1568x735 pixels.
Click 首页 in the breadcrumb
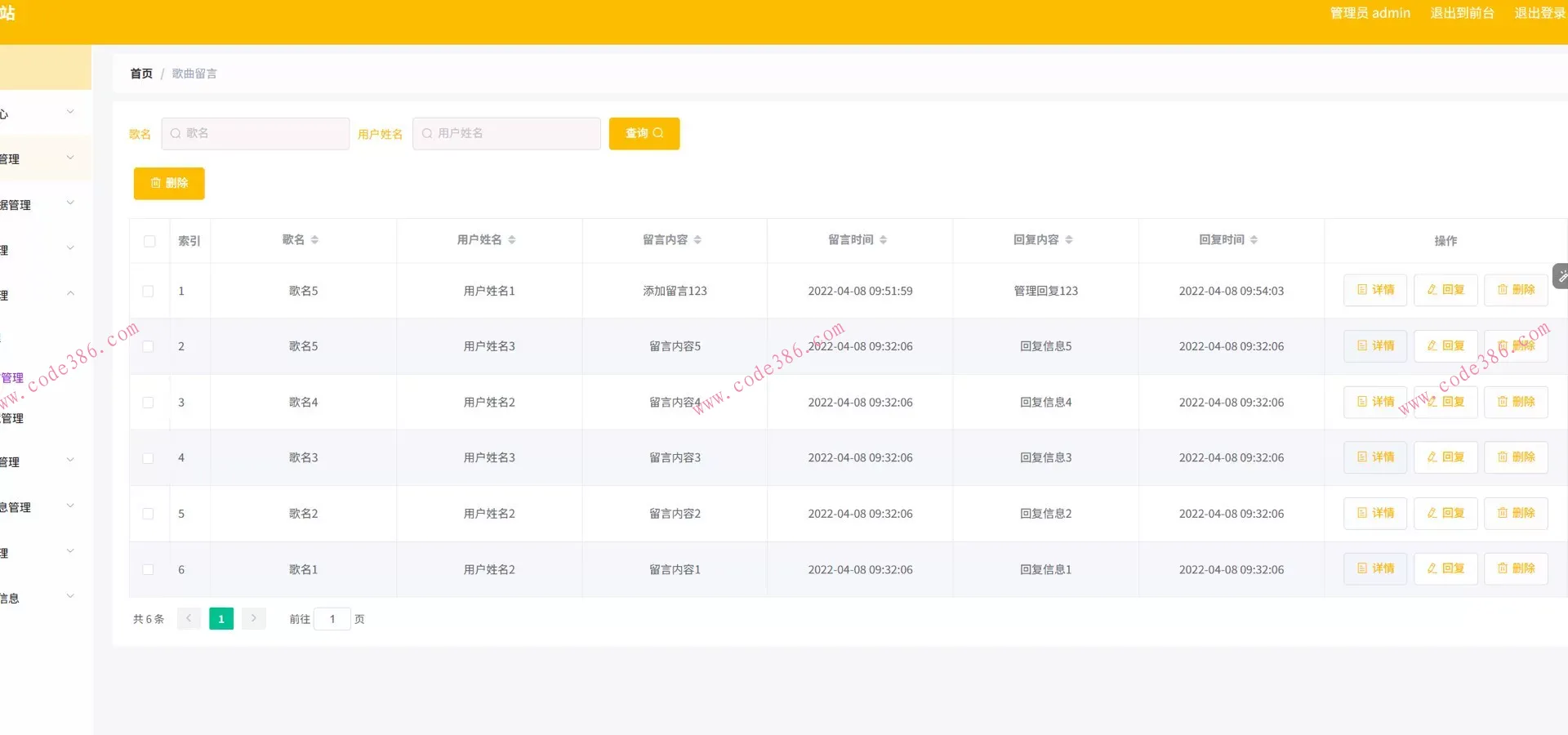141,73
